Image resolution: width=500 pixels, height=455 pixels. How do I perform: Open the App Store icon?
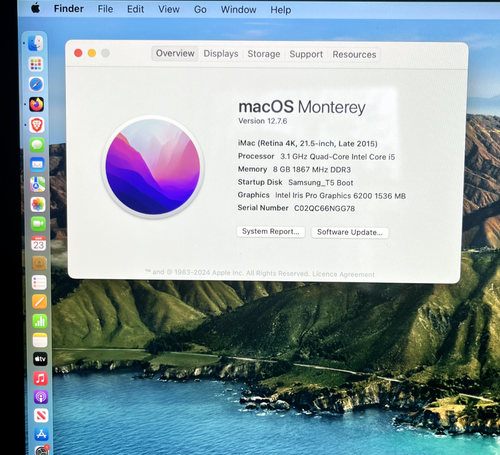pos(41,434)
